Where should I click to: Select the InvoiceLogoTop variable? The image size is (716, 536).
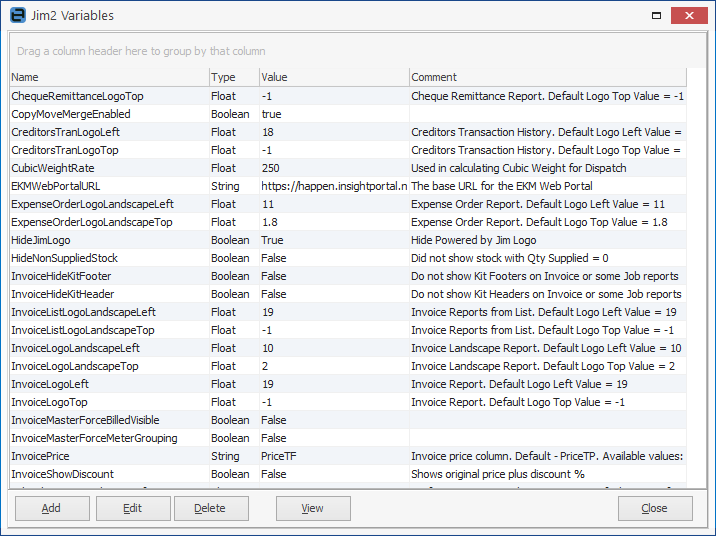tap(348, 403)
